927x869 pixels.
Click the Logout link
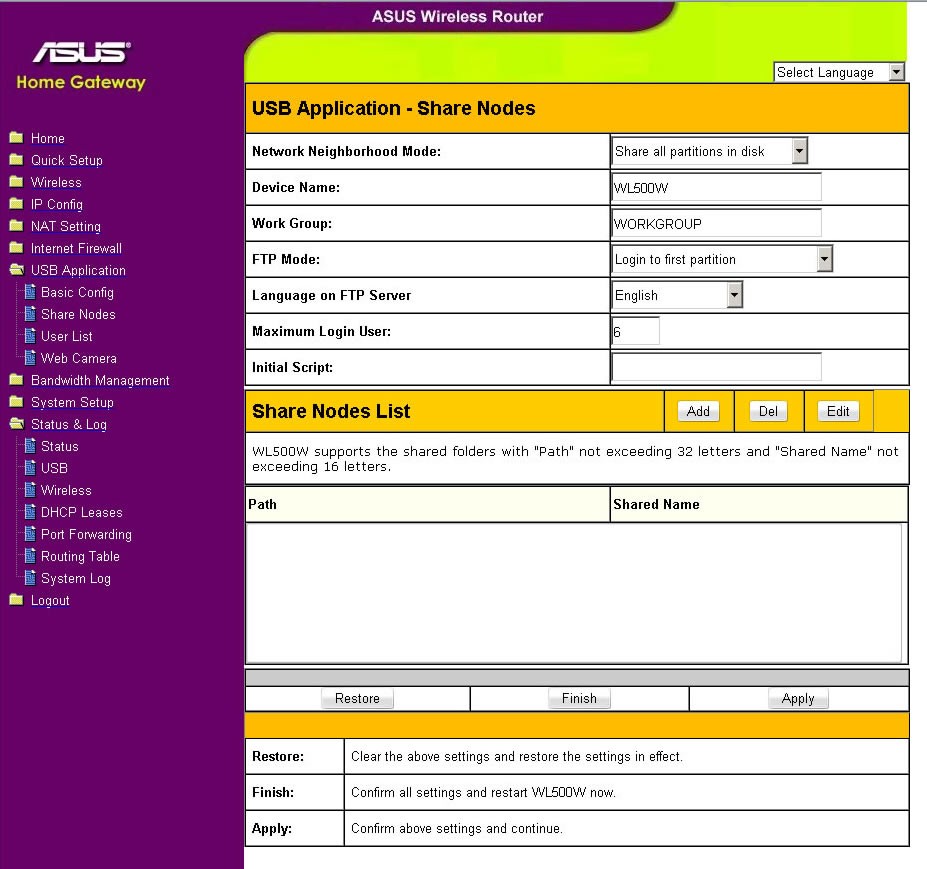pos(50,601)
